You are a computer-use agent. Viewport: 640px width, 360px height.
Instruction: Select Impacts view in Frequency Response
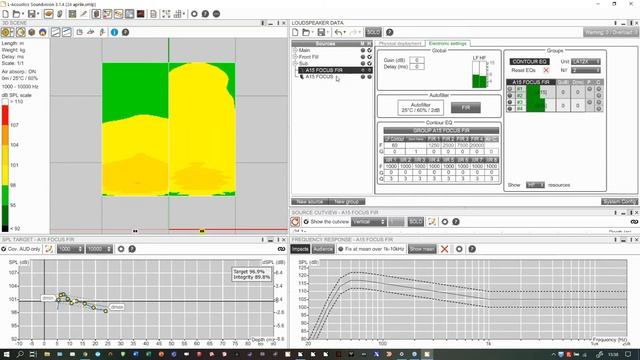point(300,249)
